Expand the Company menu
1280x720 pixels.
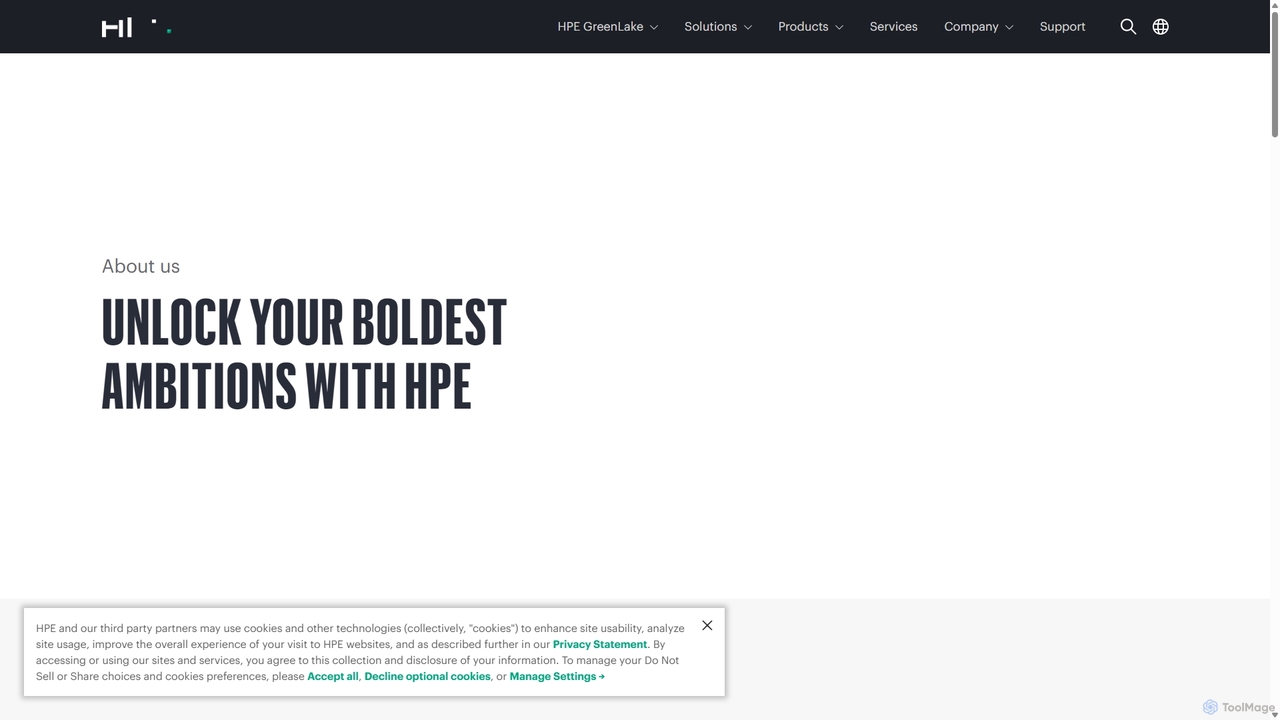click(x=979, y=27)
